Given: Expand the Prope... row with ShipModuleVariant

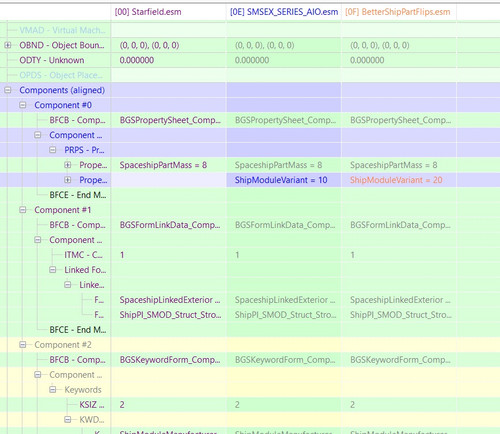Looking at the screenshot, I should tap(68, 180).
